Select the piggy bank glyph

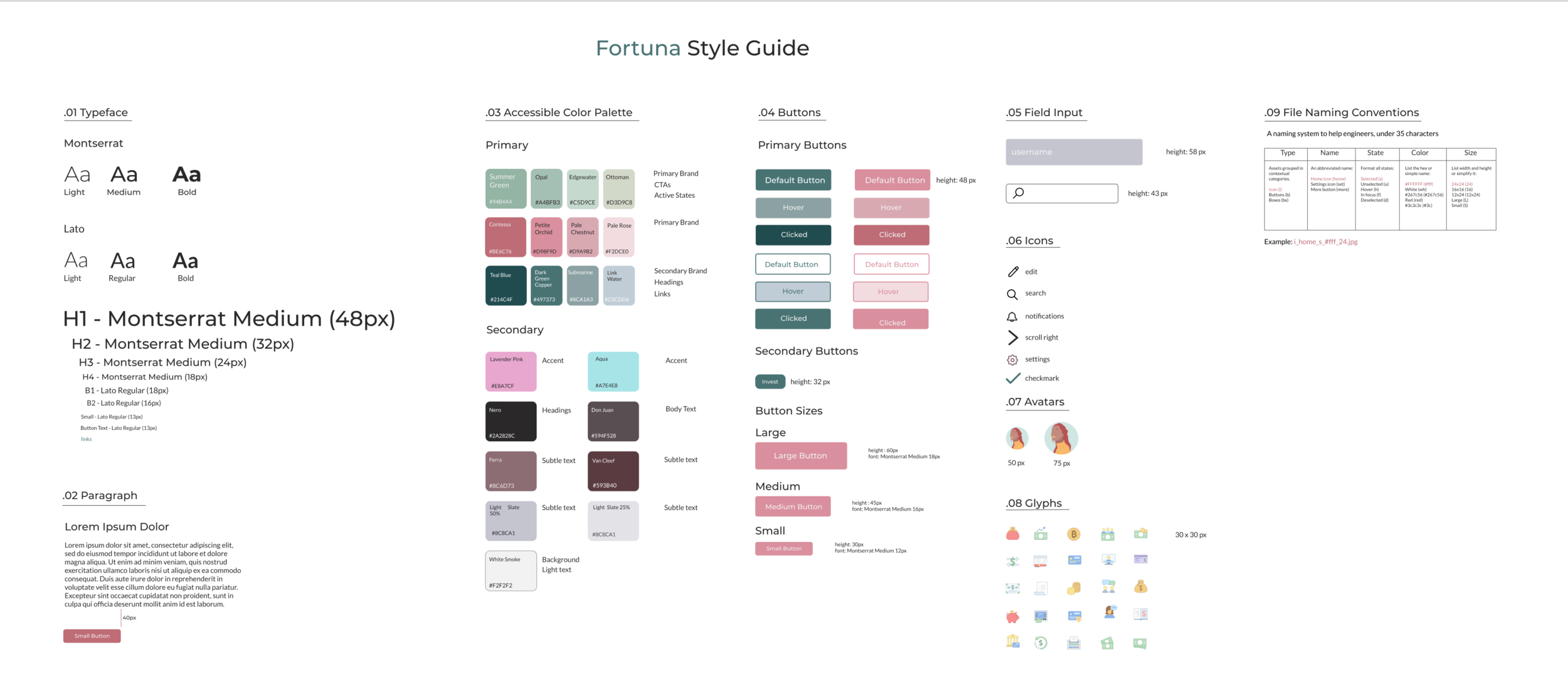(1013, 616)
